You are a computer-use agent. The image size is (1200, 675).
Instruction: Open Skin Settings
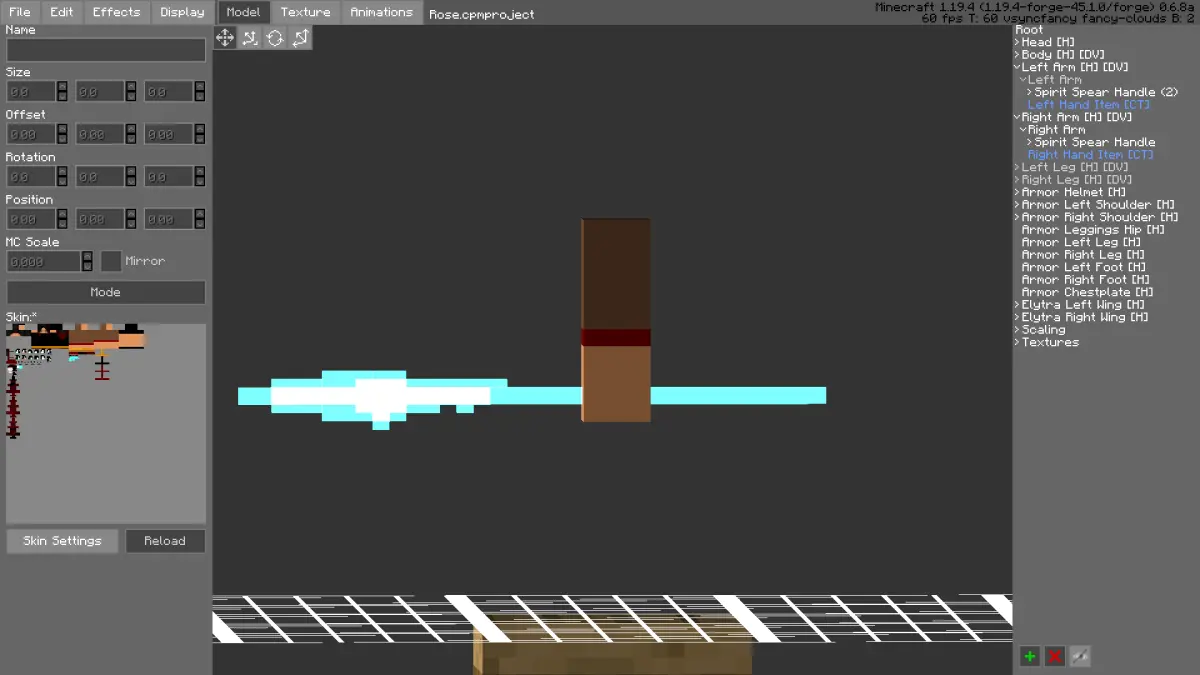point(62,541)
